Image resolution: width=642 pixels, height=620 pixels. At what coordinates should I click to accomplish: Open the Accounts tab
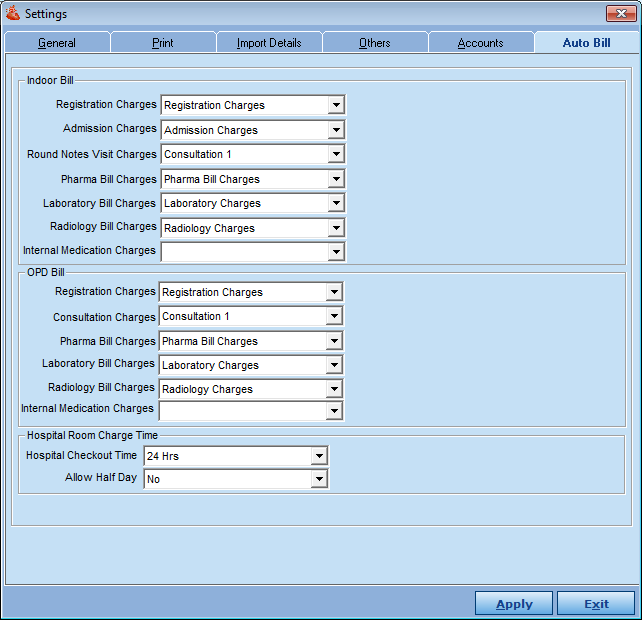click(480, 43)
